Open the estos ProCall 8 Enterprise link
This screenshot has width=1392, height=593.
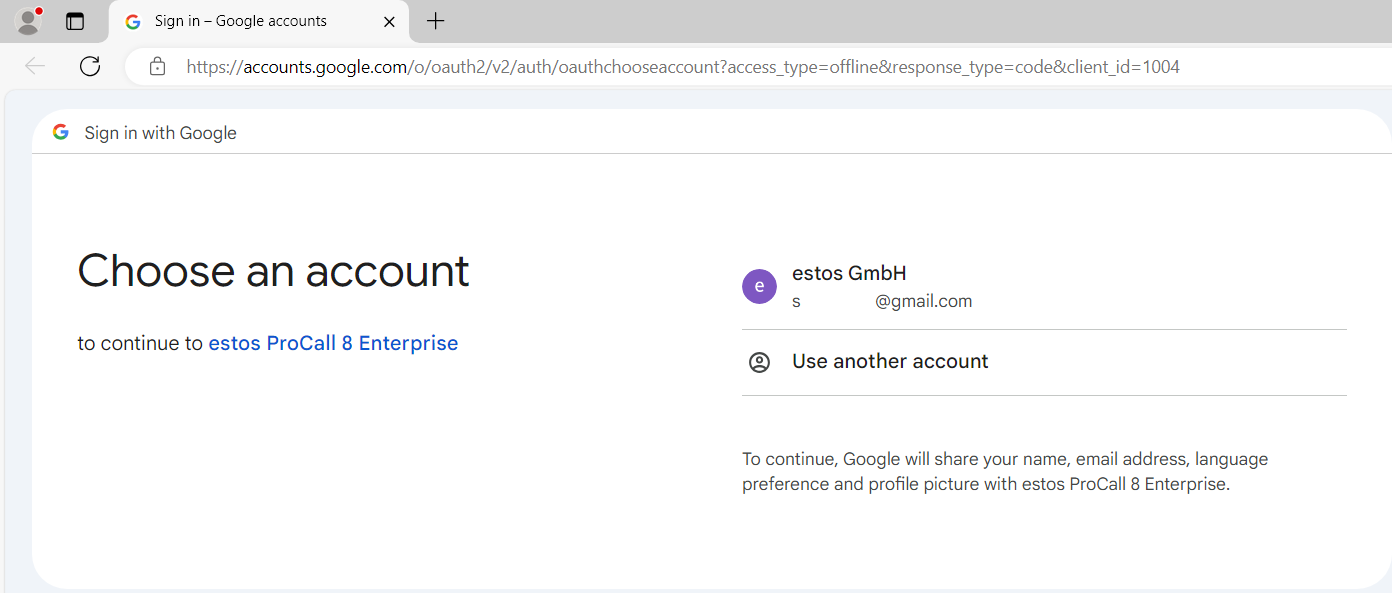pyautogui.click(x=333, y=343)
